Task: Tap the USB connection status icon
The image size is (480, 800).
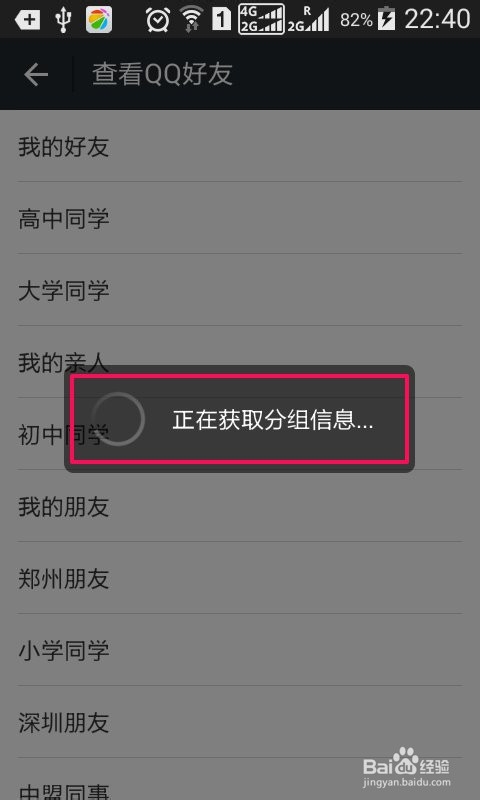Action: (63, 20)
